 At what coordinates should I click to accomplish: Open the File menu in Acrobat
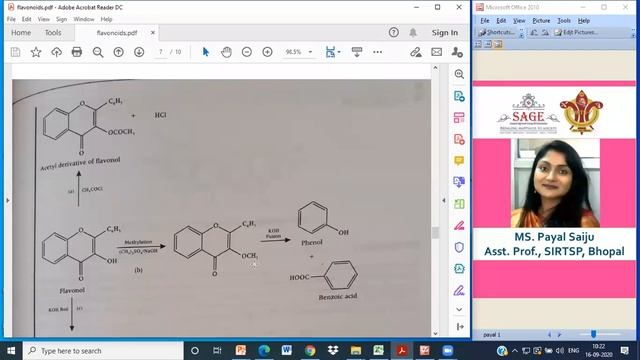(11, 19)
